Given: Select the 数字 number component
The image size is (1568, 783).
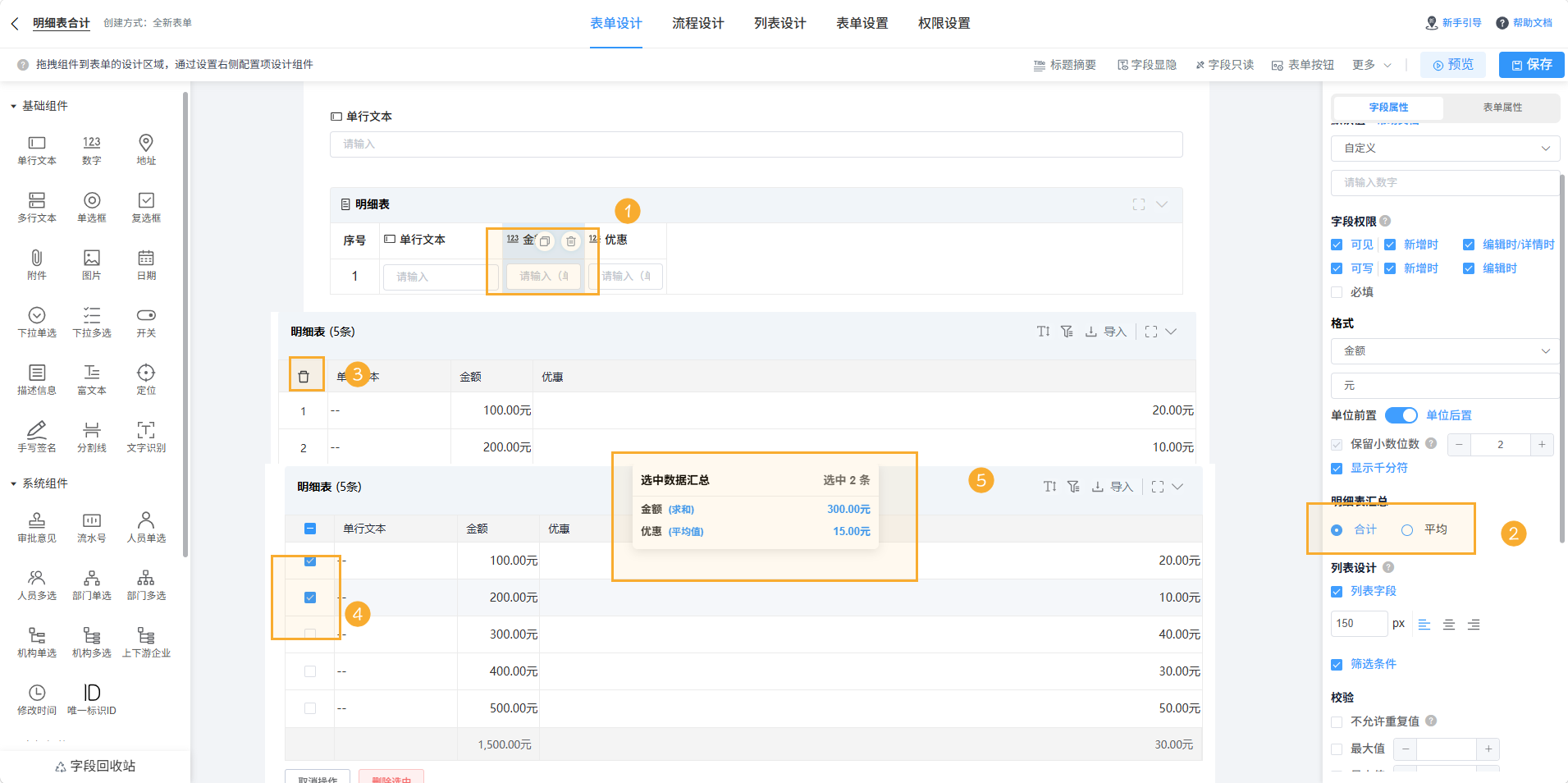Looking at the screenshot, I should (x=92, y=150).
